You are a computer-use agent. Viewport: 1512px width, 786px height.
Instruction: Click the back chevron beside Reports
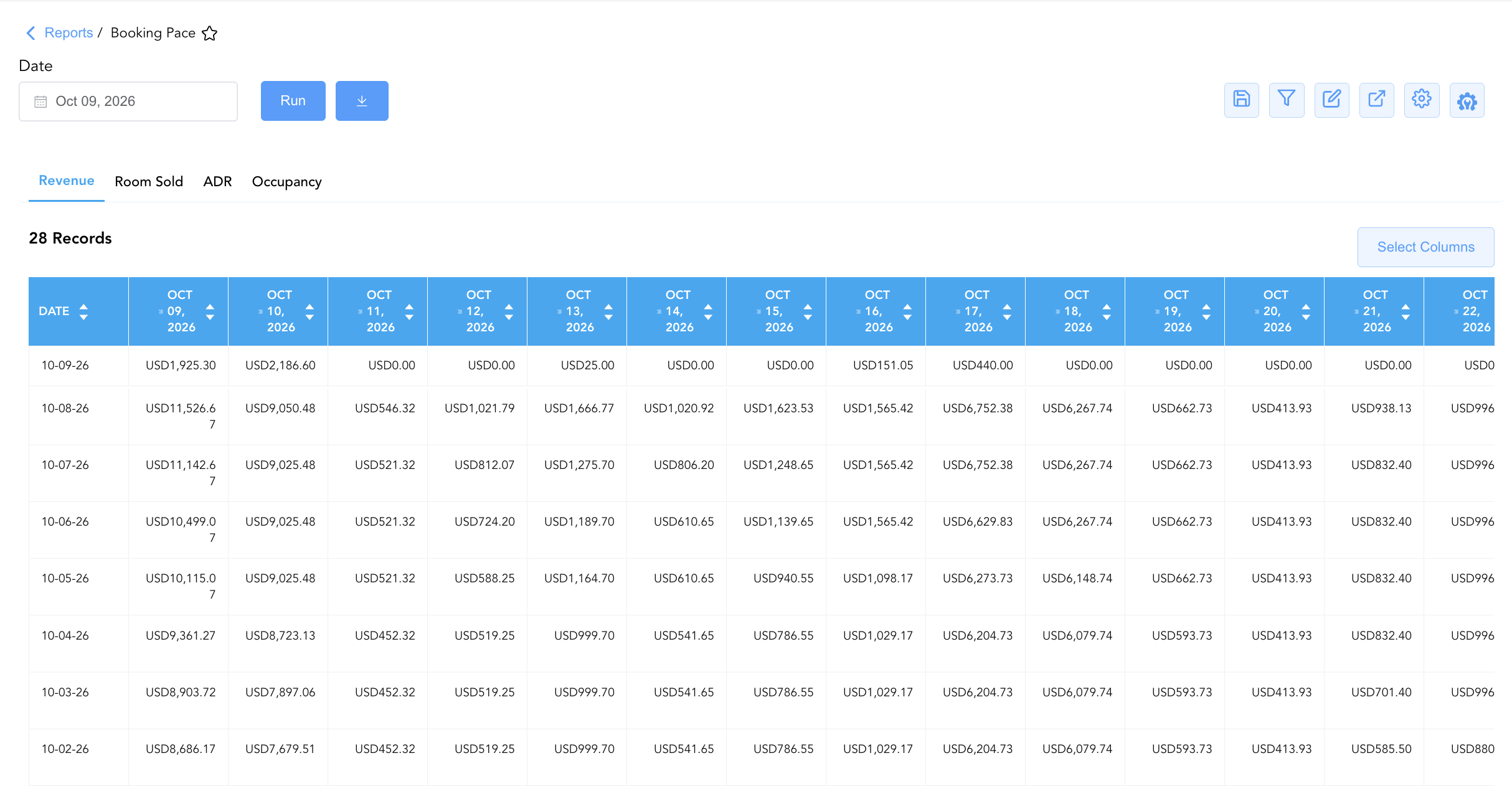tap(31, 33)
